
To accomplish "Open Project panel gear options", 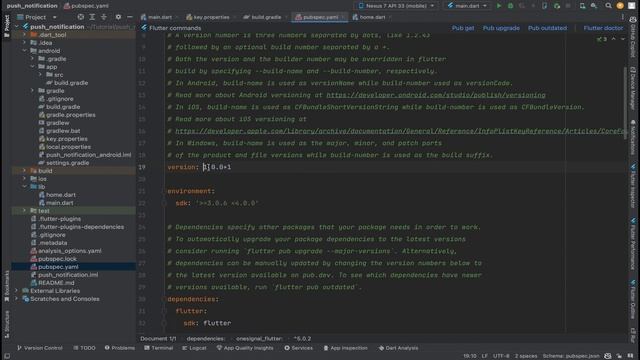I will pos(118,17).
